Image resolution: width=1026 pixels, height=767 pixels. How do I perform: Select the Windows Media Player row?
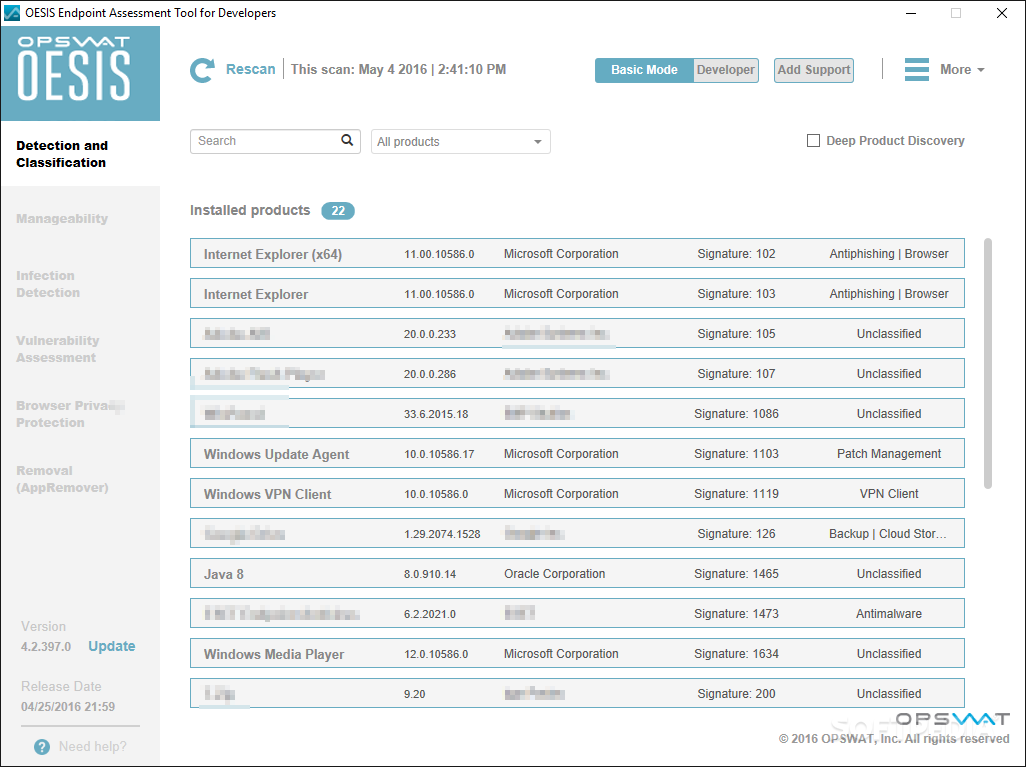tap(577, 653)
